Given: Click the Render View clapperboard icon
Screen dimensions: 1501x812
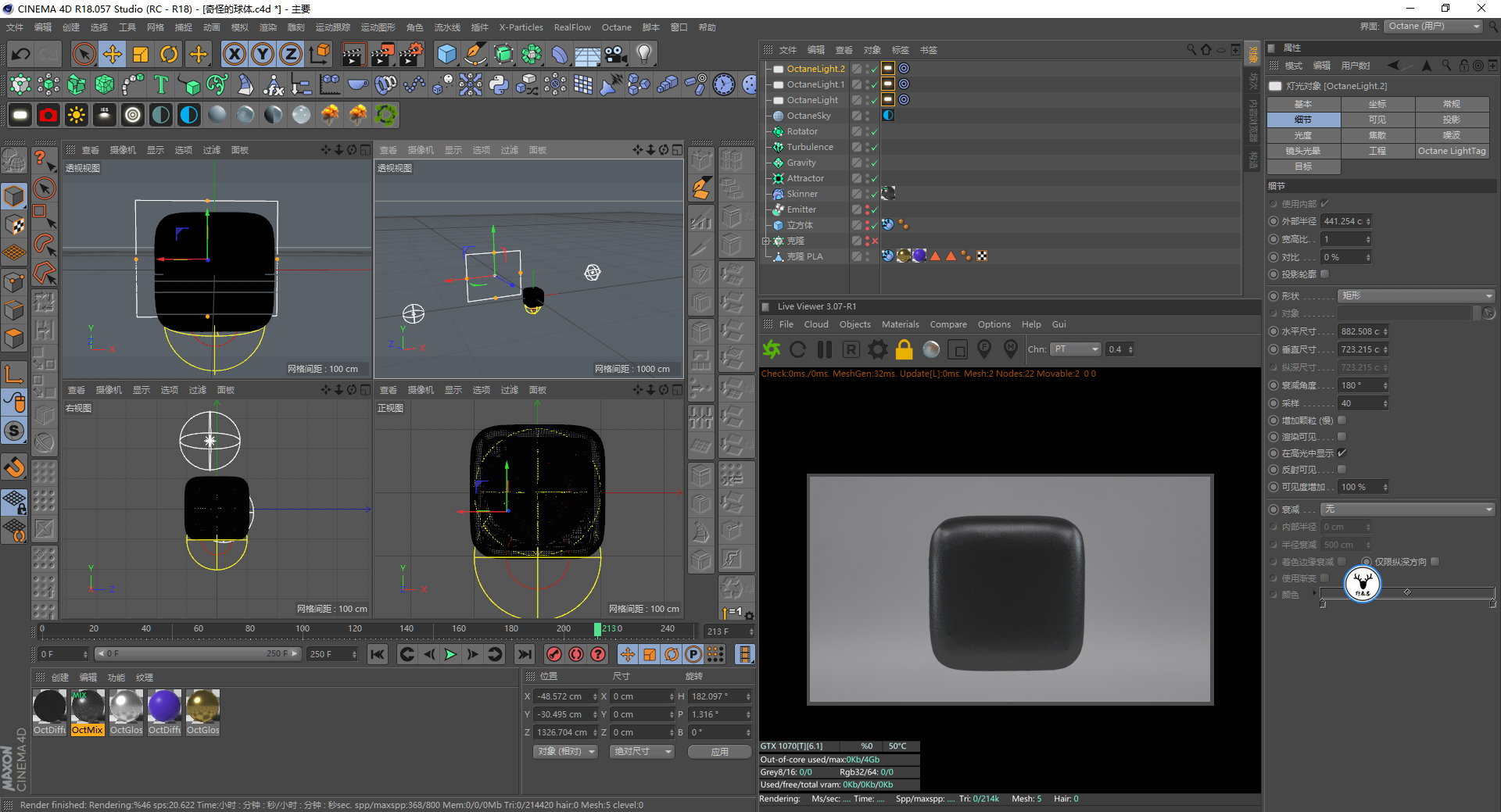Looking at the screenshot, I should tap(353, 54).
